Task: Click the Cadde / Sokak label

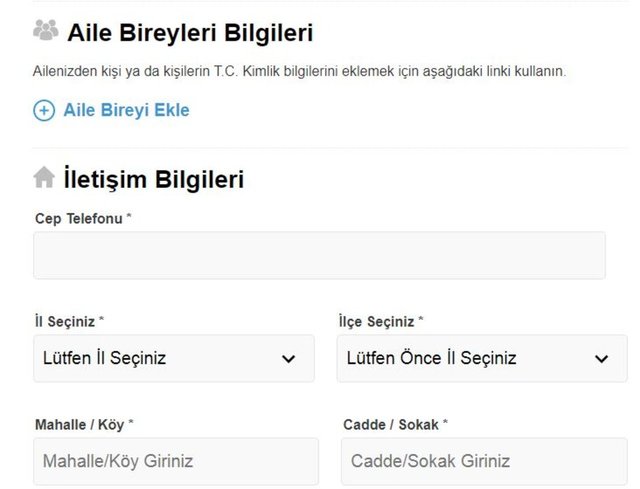Action: pos(390,424)
